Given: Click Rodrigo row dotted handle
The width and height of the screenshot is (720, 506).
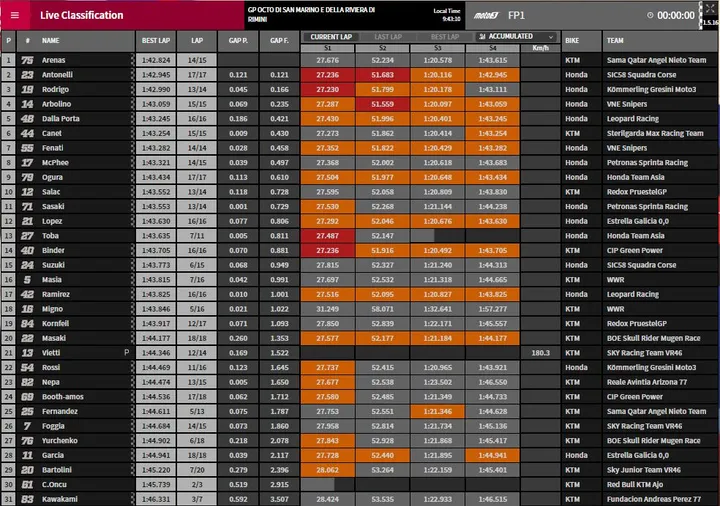Looking at the screenshot, I should [x=133, y=90].
